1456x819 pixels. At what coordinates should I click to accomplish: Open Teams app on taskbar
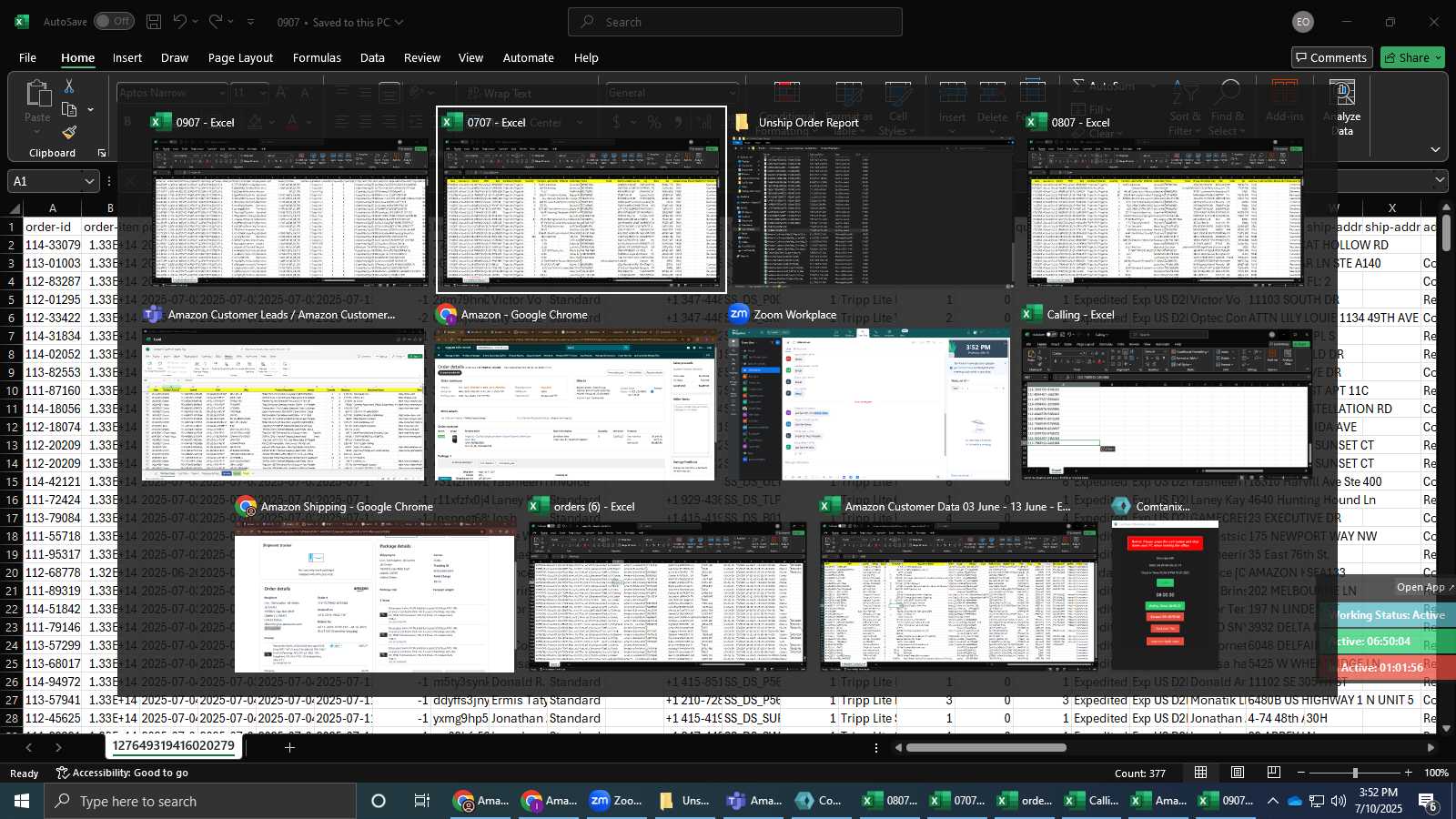tap(753, 801)
